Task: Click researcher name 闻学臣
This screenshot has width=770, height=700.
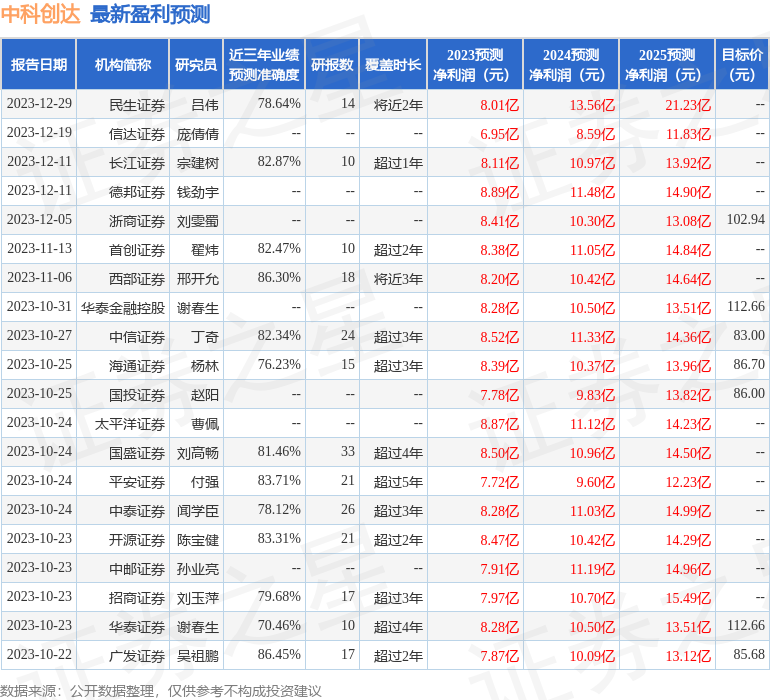Action: pyautogui.click(x=198, y=510)
